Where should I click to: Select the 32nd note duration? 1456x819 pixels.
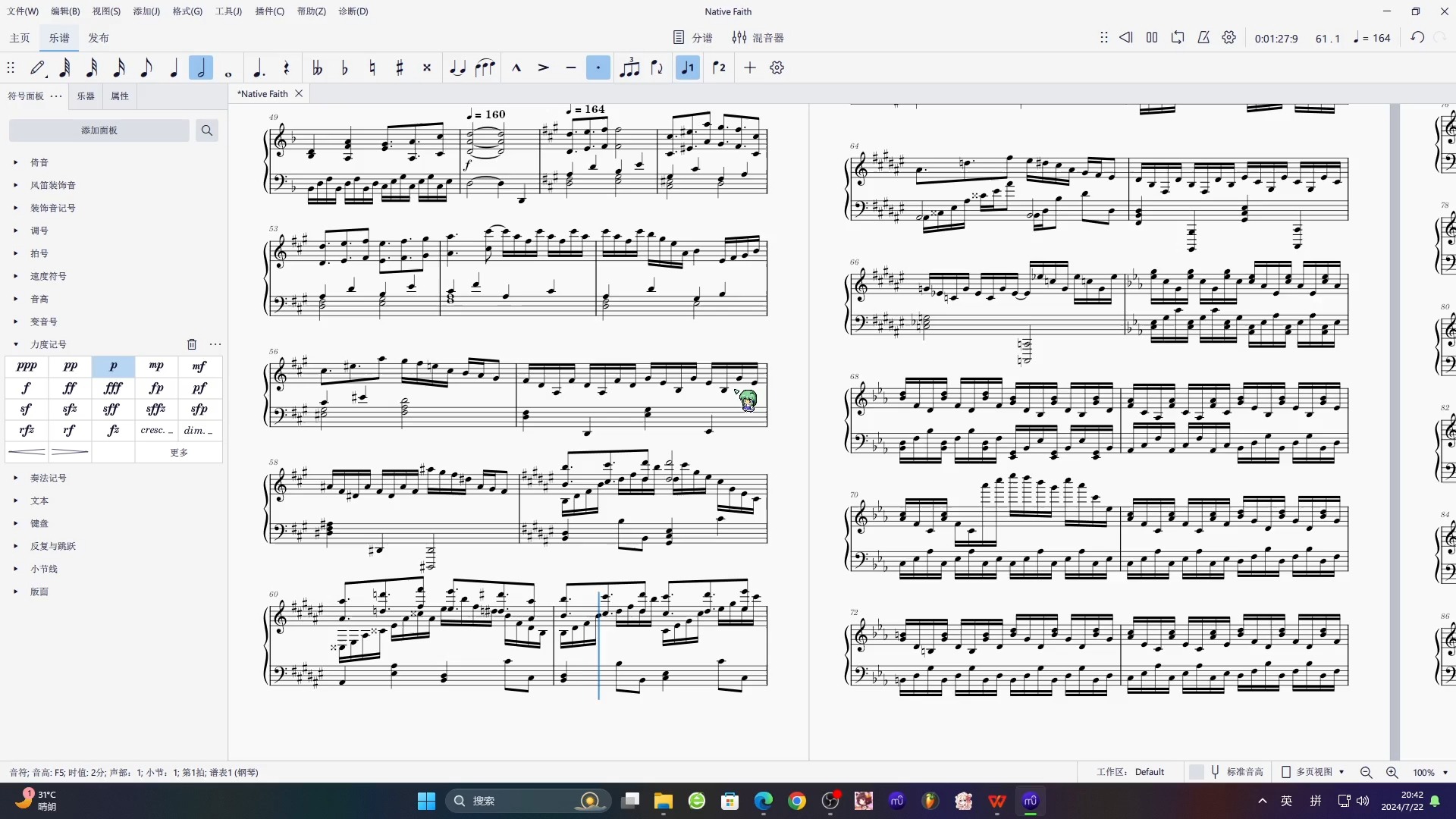[x=92, y=68]
